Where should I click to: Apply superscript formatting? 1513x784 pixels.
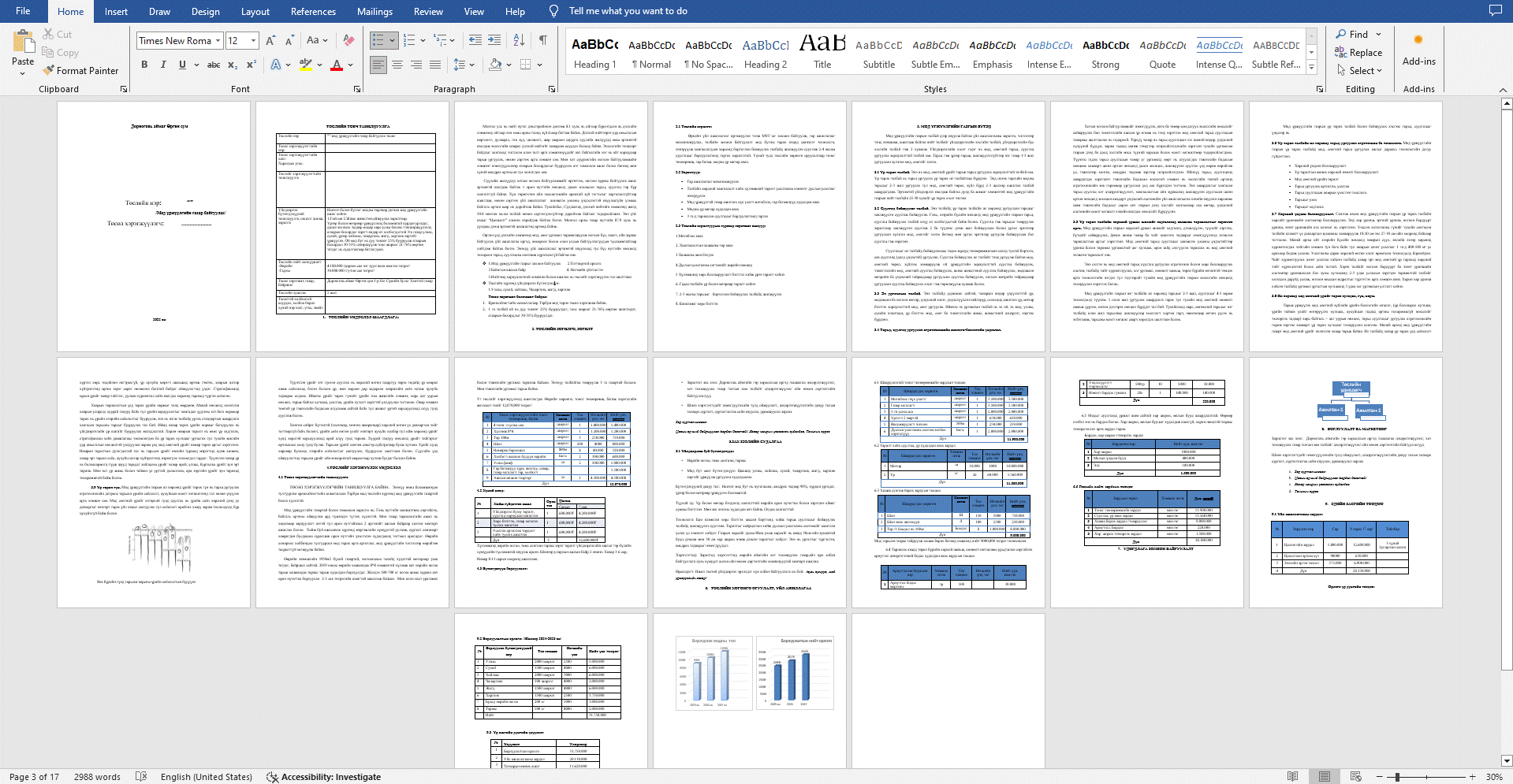click(x=252, y=65)
